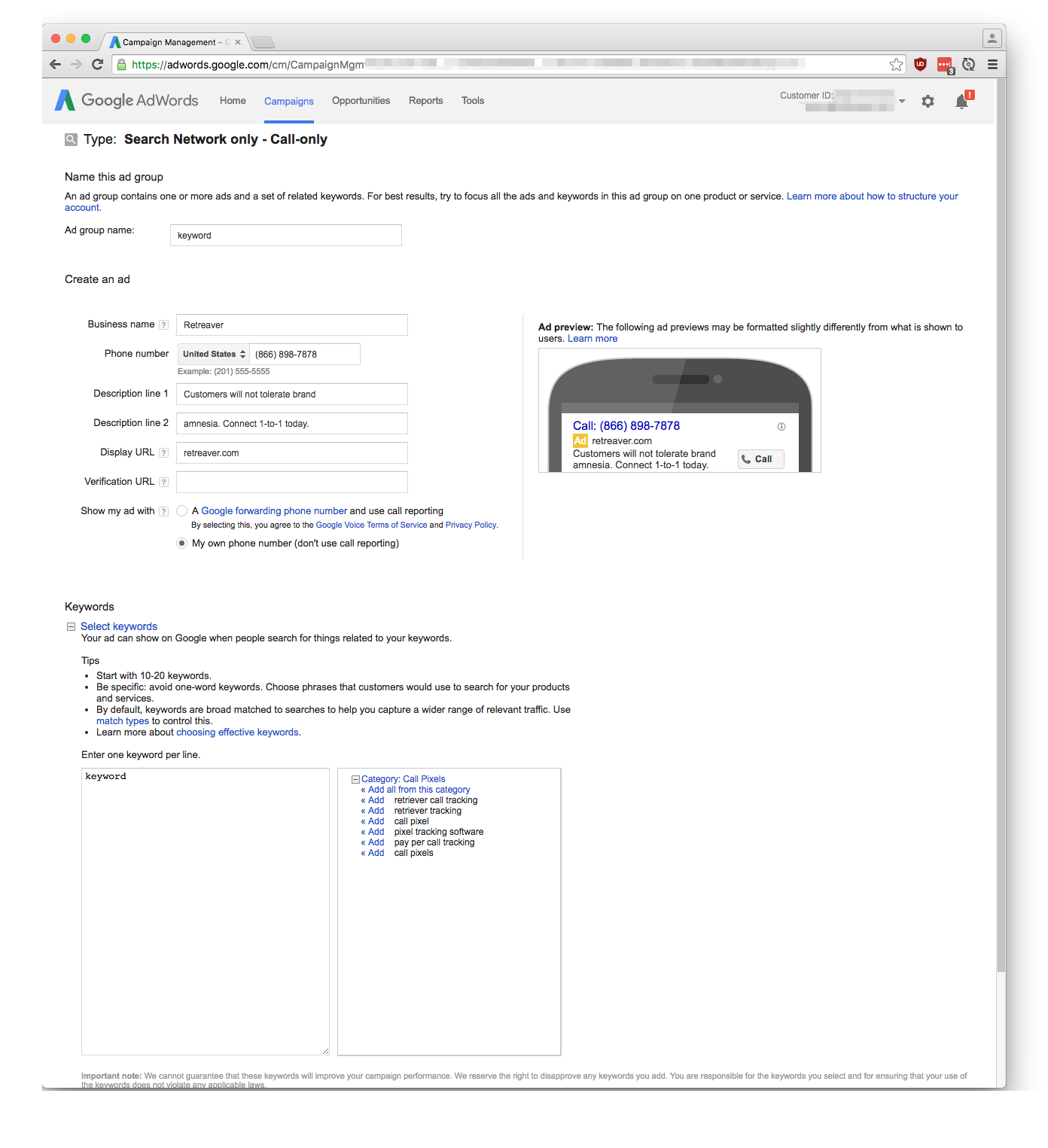Click the Chrome profile person icon

(x=992, y=38)
